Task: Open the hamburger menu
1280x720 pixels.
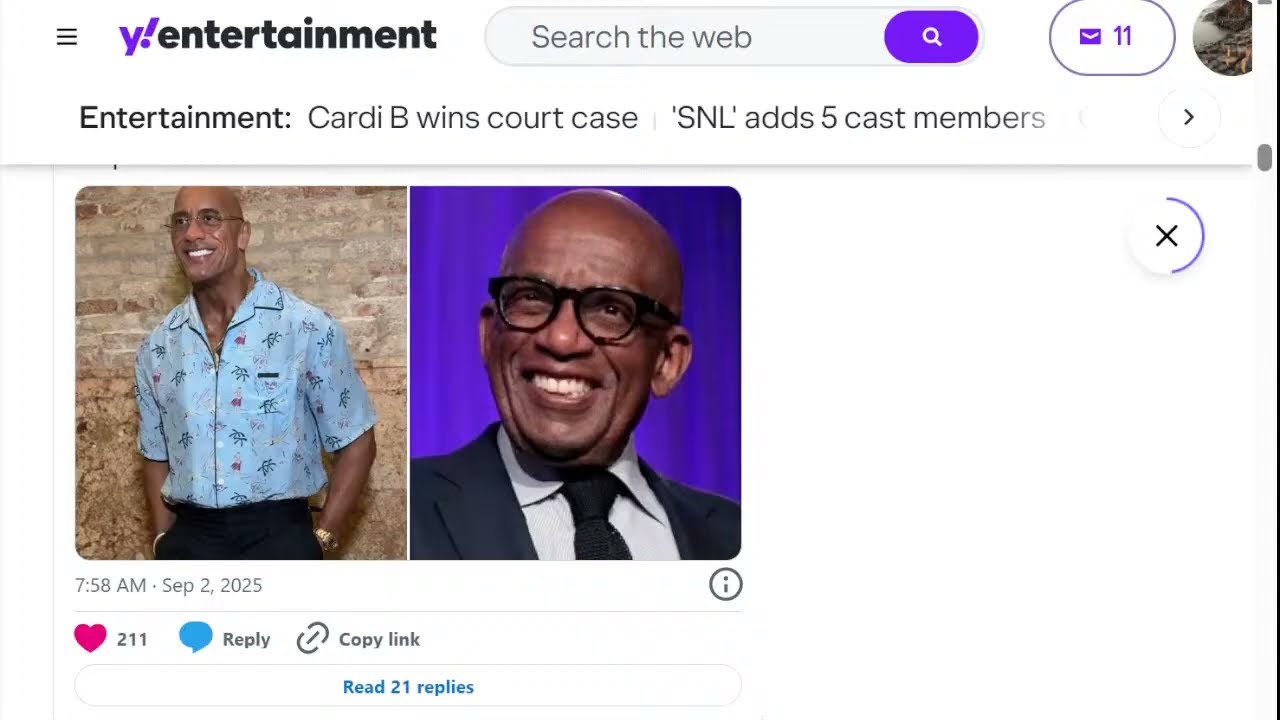Action: pos(67,37)
